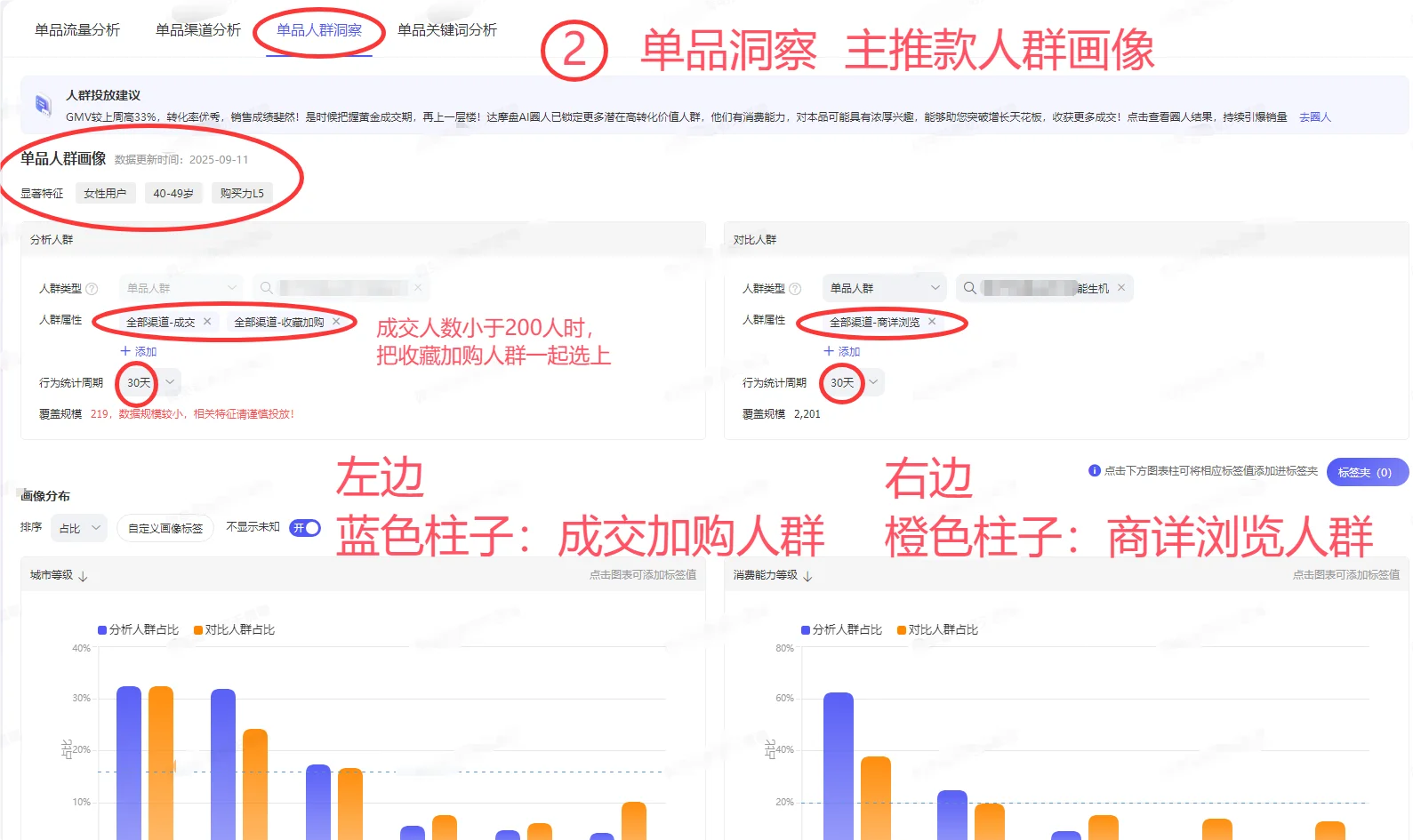Select the 单品人群洞察 tab
The height and width of the screenshot is (840, 1413).
319,30
